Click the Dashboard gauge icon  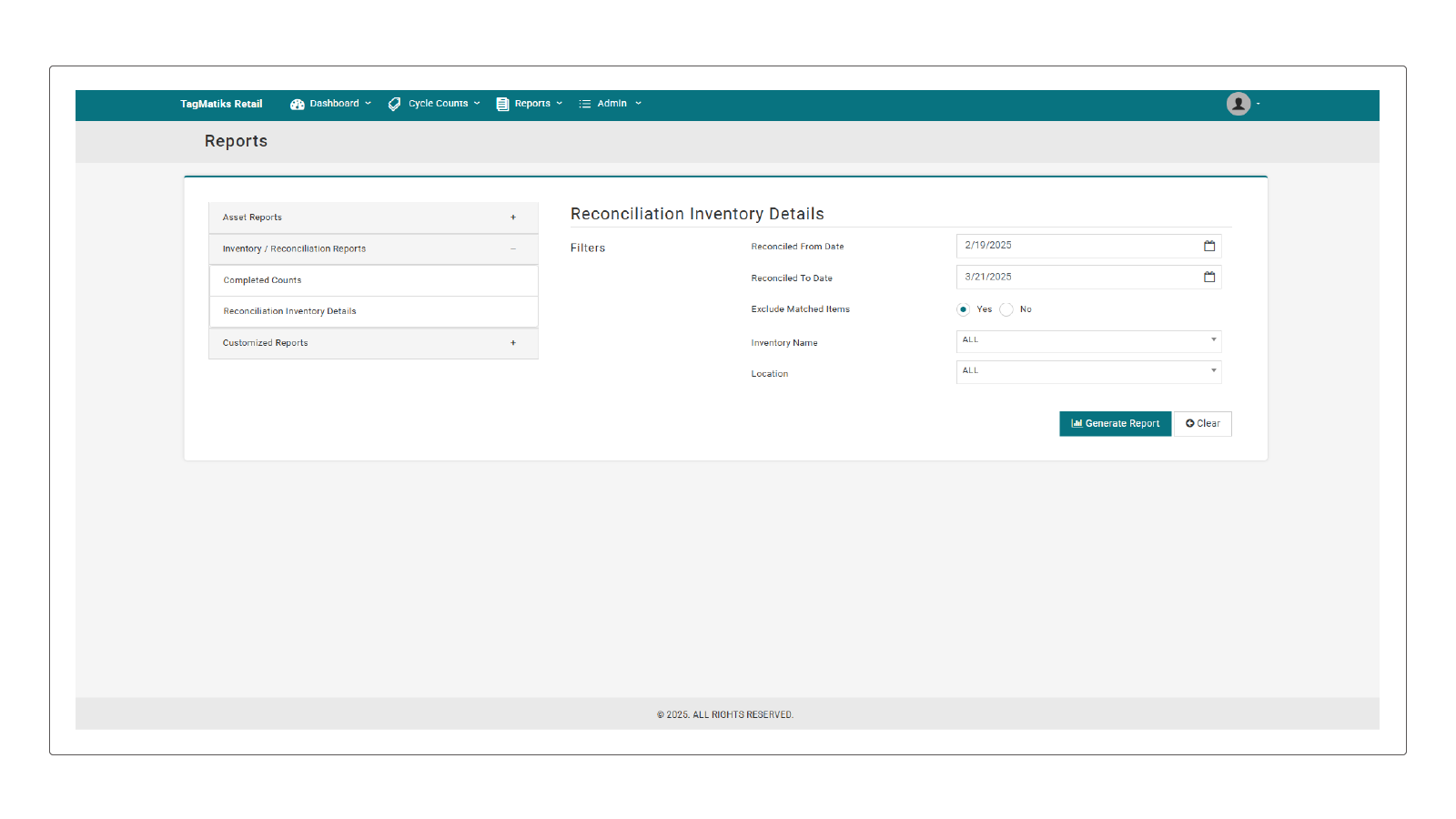(x=297, y=104)
